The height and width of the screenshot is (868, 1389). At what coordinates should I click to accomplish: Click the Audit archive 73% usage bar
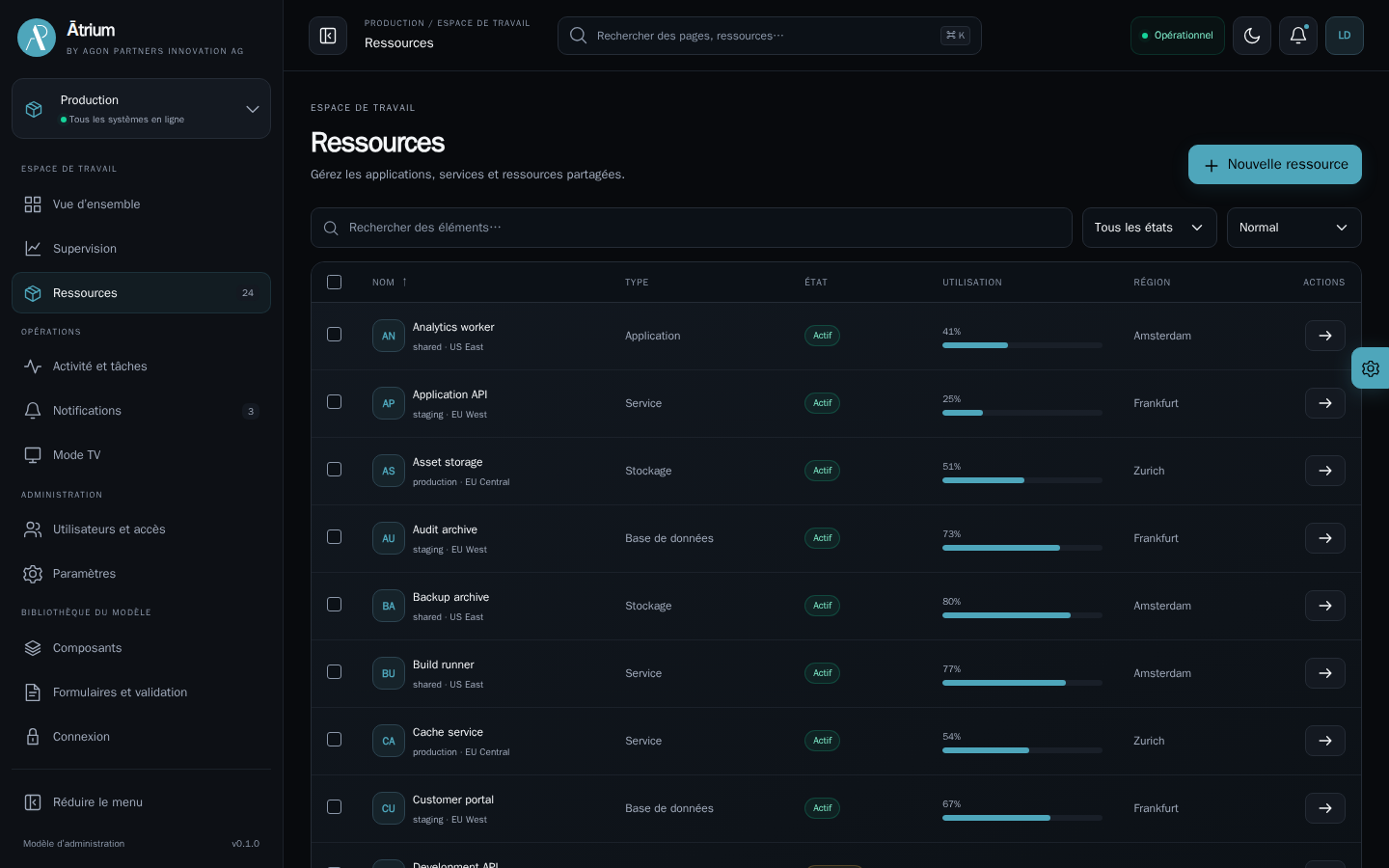coord(1022,548)
